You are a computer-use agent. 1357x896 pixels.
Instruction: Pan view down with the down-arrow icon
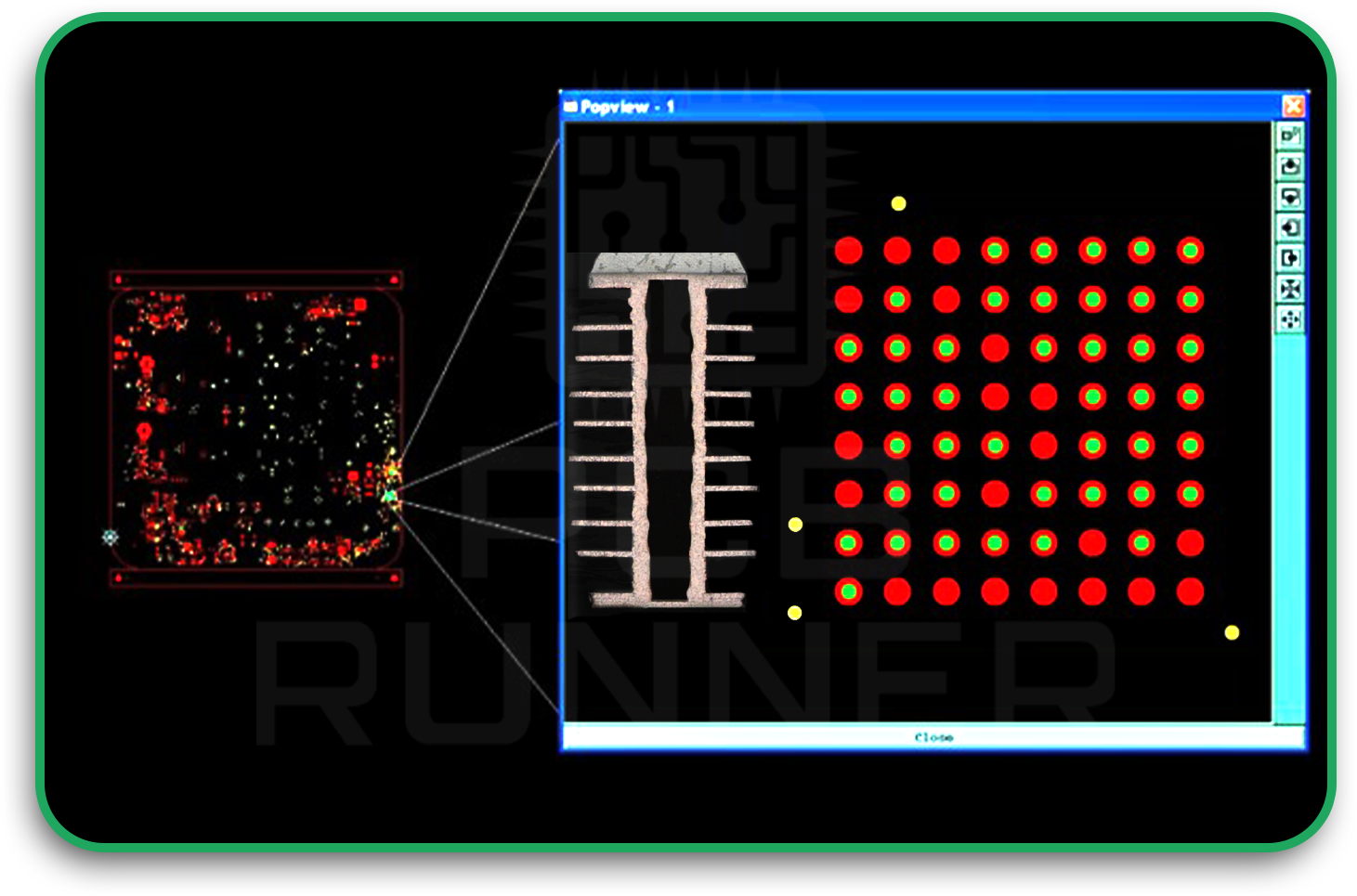[x=1290, y=198]
